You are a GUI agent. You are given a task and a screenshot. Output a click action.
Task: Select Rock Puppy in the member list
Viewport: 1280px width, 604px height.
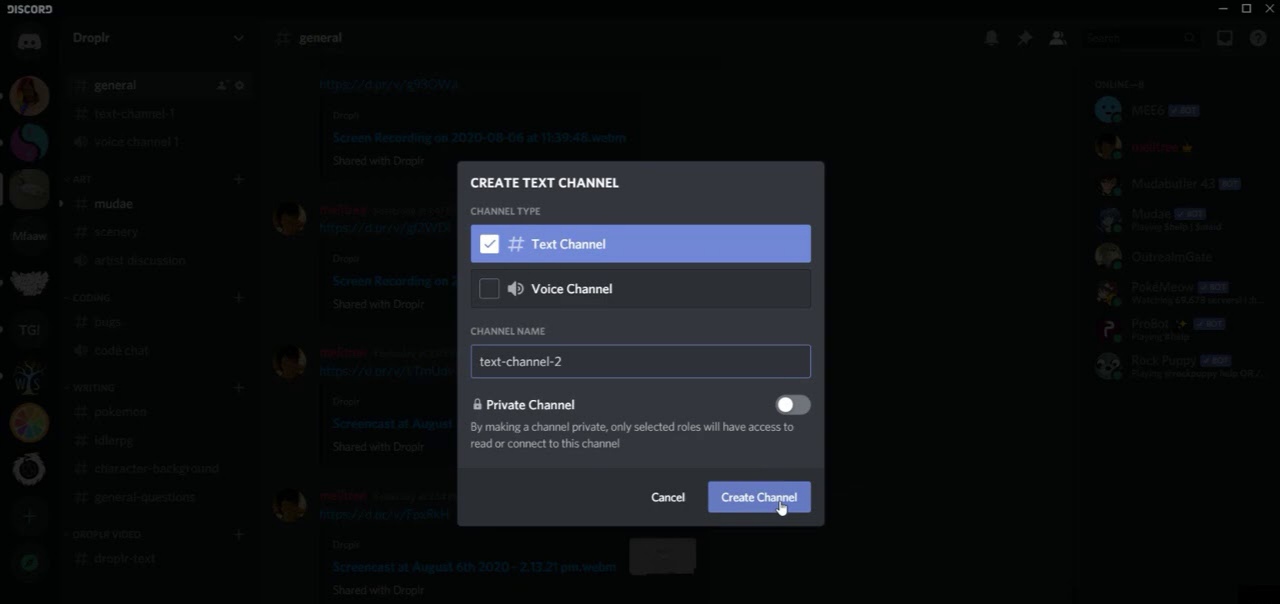click(x=1178, y=365)
